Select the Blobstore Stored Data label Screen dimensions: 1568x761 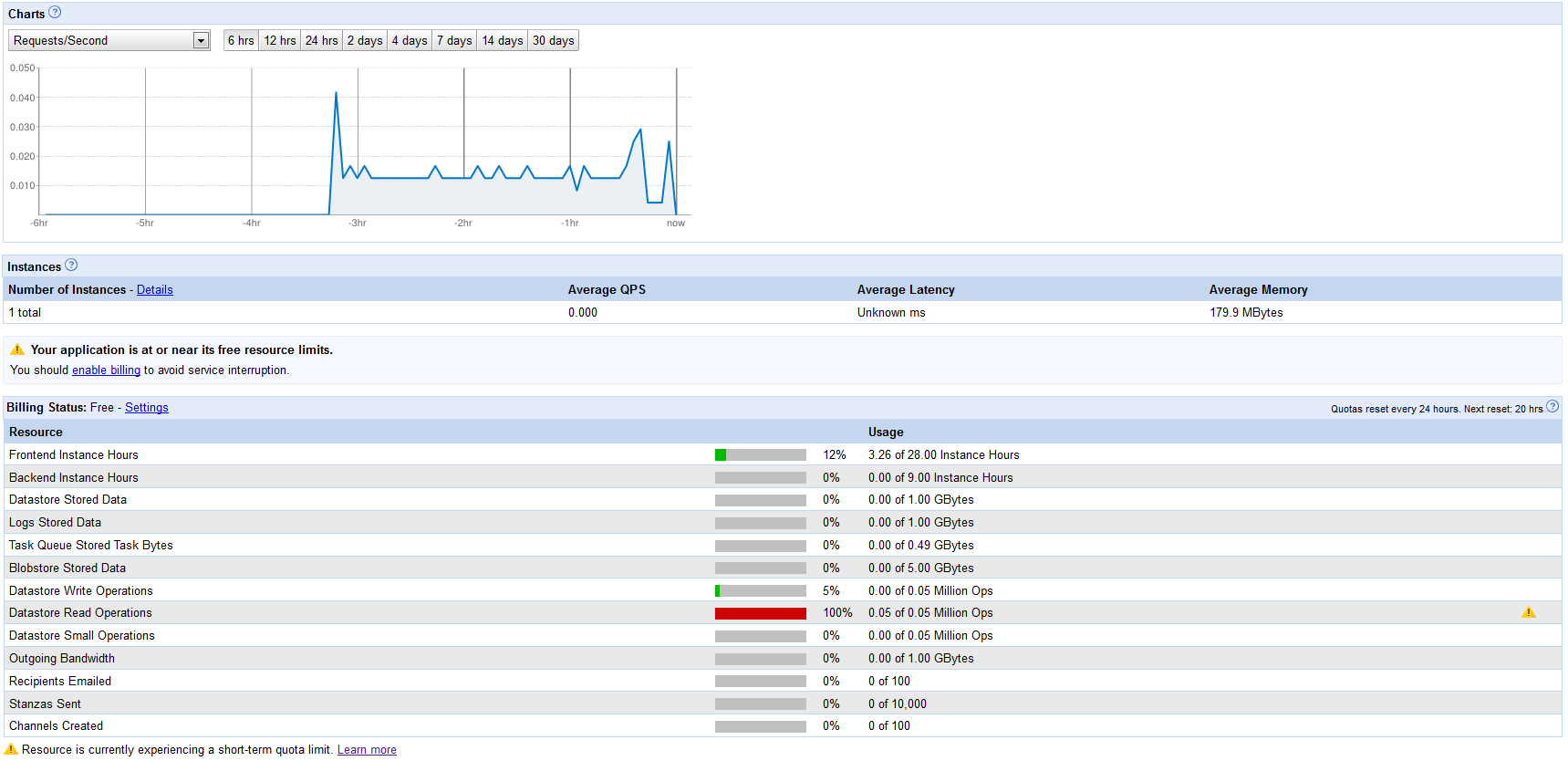point(67,568)
